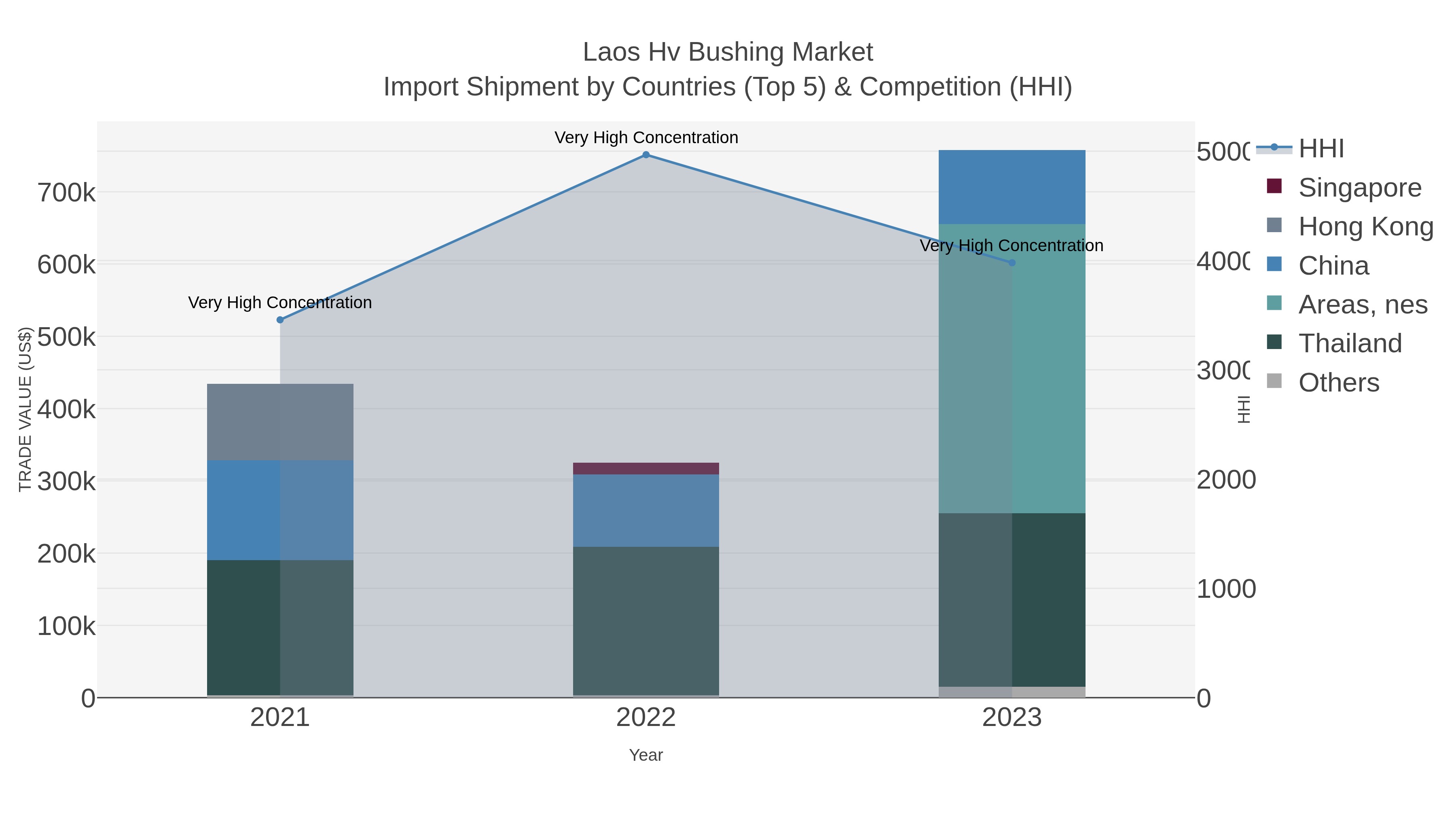Select the Thailand bar segment in 2021
Image resolution: width=1456 pixels, height=819 pixels.
coord(280,628)
